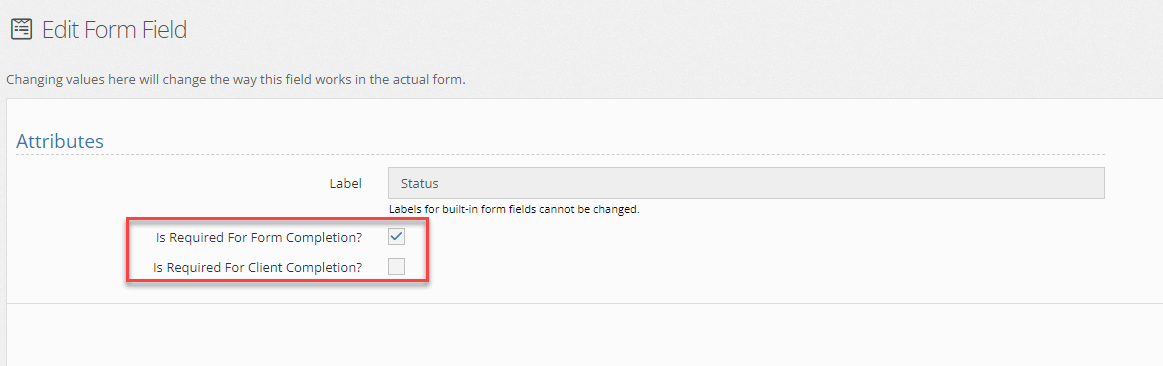The width and height of the screenshot is (1163, 366).
Task: Click the blank right end of the Status field
Action: (1038, 183)
